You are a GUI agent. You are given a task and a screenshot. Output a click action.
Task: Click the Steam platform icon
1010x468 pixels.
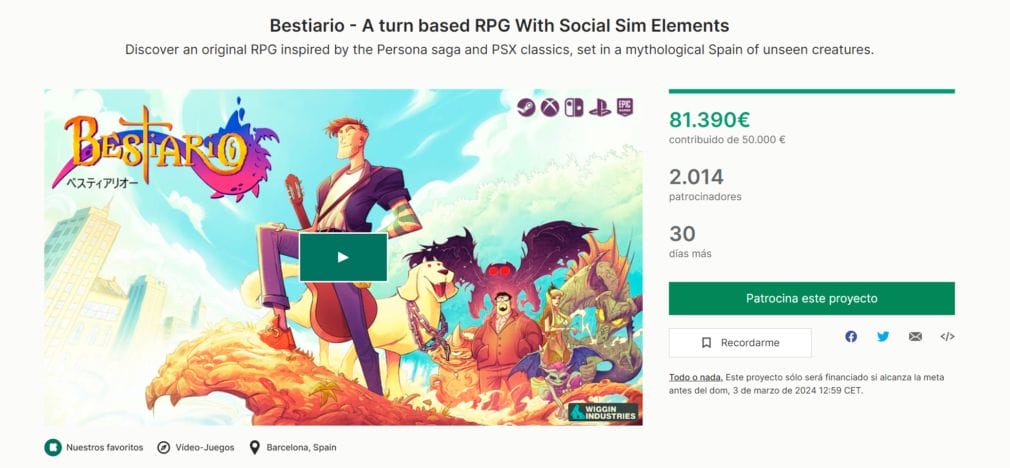[526, 107]
